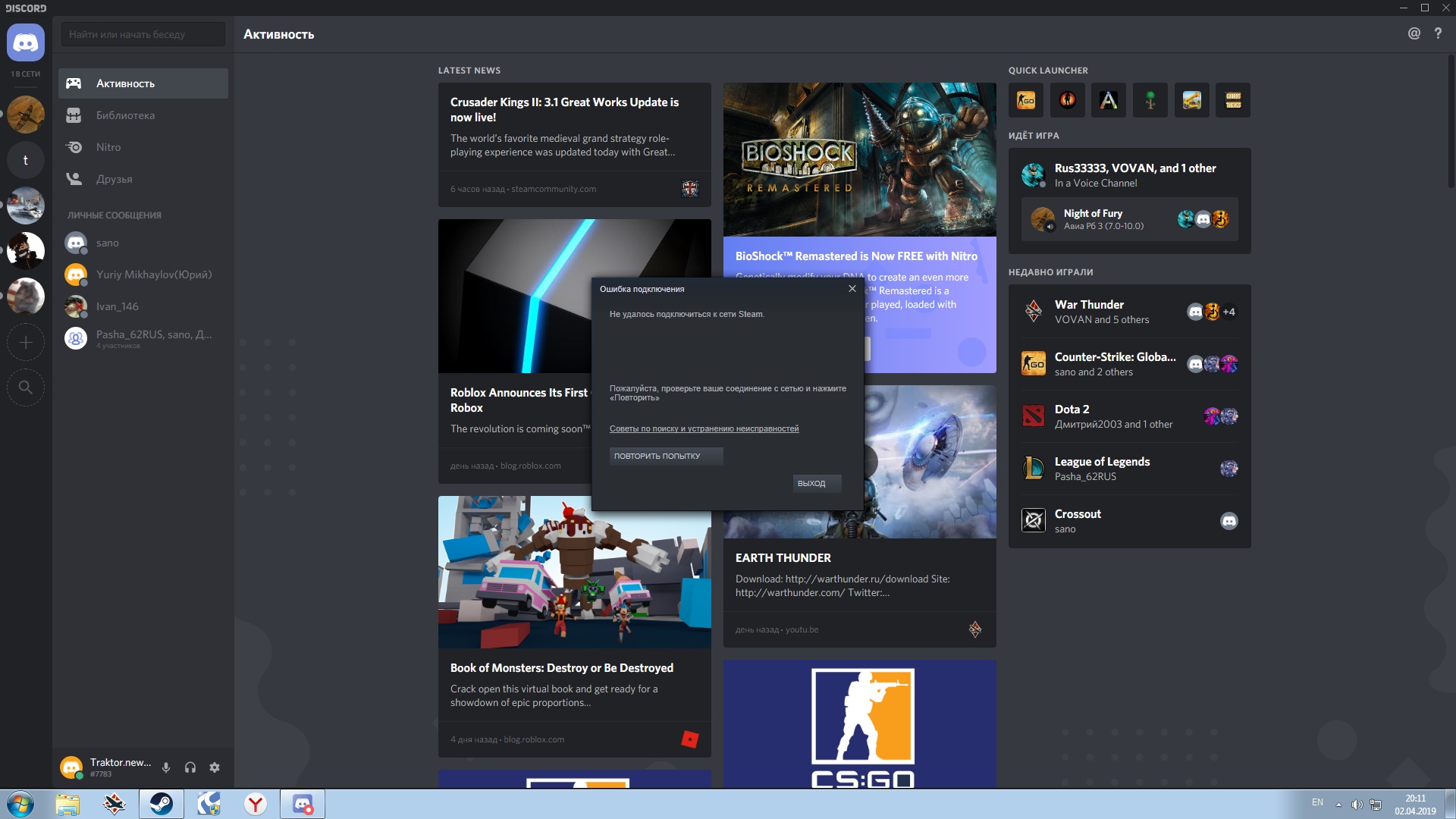
Task: Open group chat Pasha_62RUS, sano
Action: pyautogui.click(x=143, y=338)
